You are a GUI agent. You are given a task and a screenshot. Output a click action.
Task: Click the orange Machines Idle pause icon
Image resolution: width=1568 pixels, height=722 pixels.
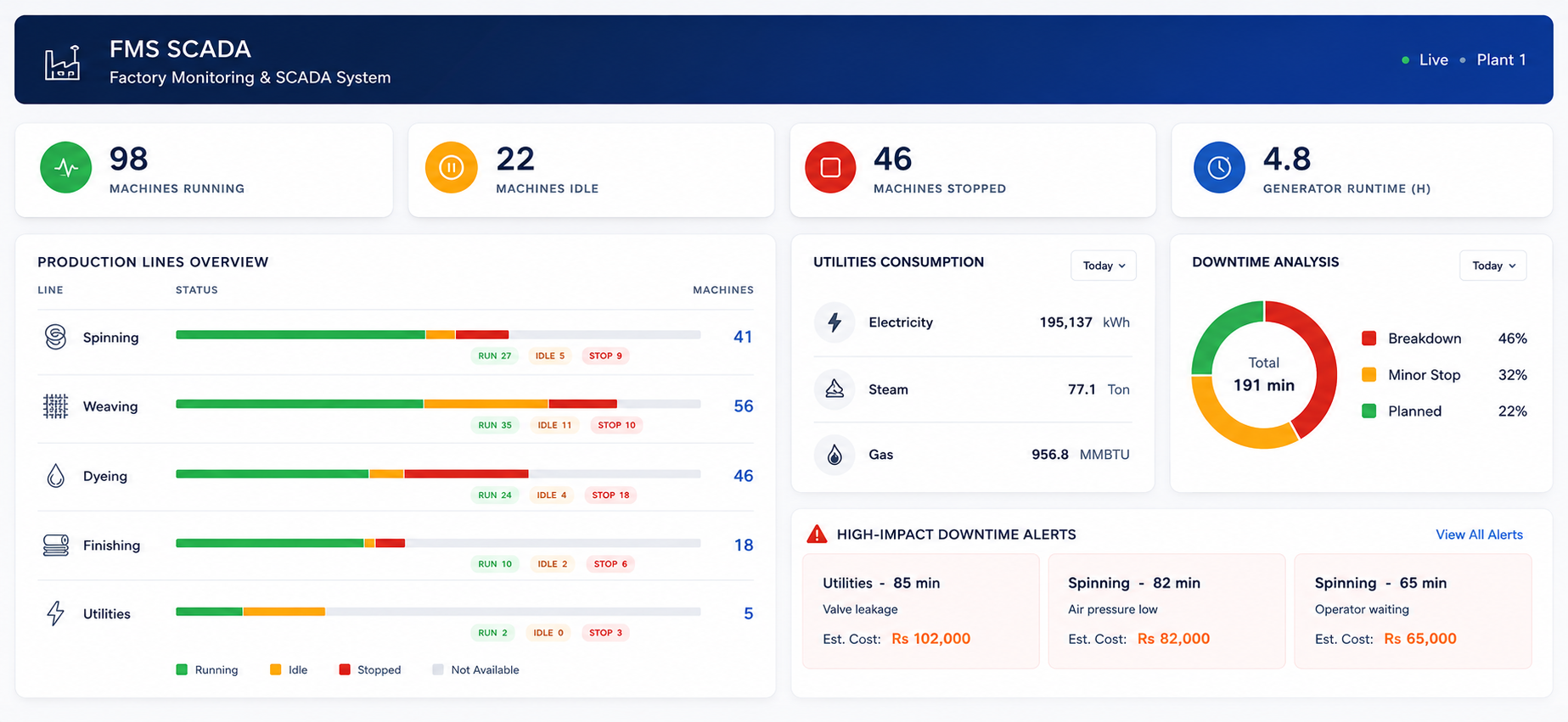pyautogui.click(x=452, y=168)
